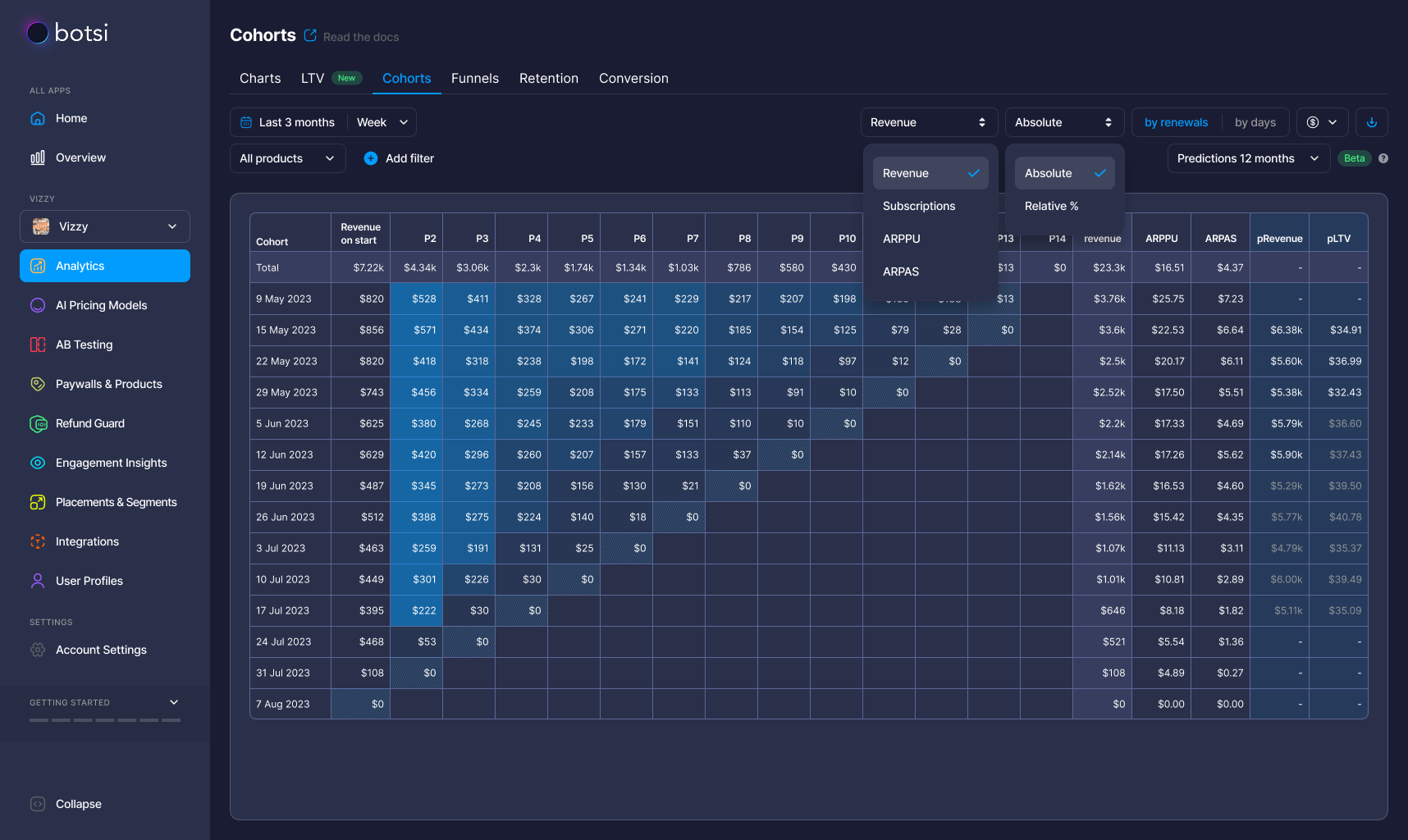
Task: Switch to the Funnels tab
Action: tap(474, 78)
